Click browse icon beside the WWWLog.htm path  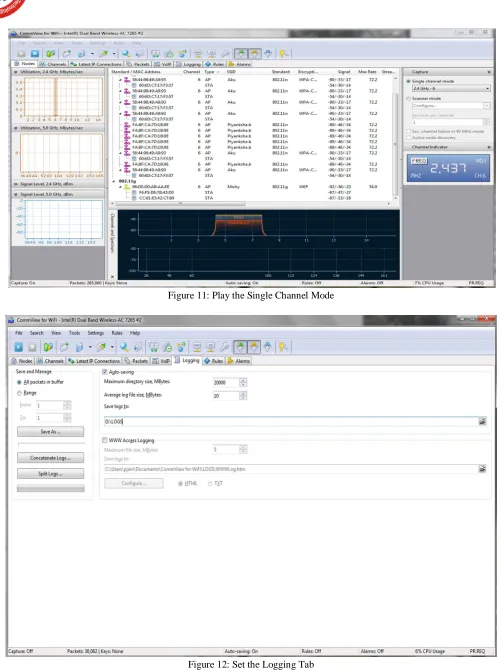click(482, 469)
